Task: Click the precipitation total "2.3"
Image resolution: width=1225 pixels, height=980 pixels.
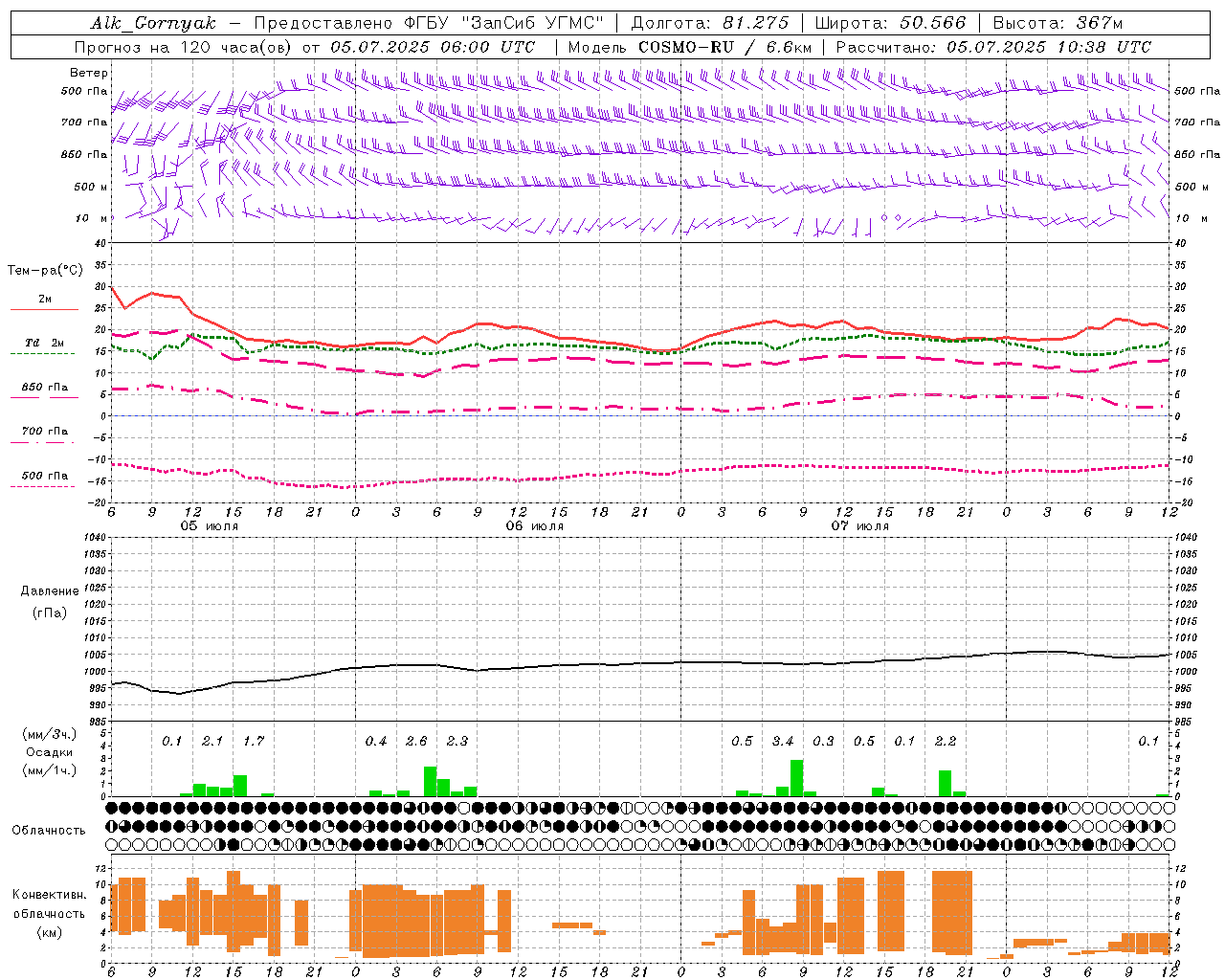Action: tap(457, 741)
